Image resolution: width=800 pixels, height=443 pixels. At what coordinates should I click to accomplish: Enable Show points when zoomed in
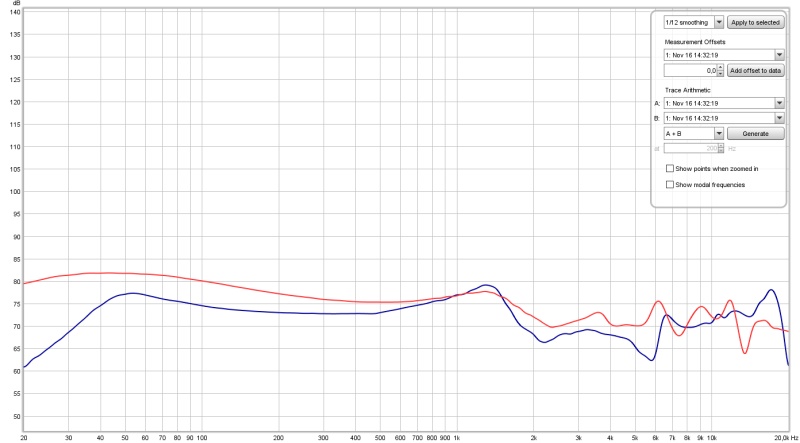[670, 169]
